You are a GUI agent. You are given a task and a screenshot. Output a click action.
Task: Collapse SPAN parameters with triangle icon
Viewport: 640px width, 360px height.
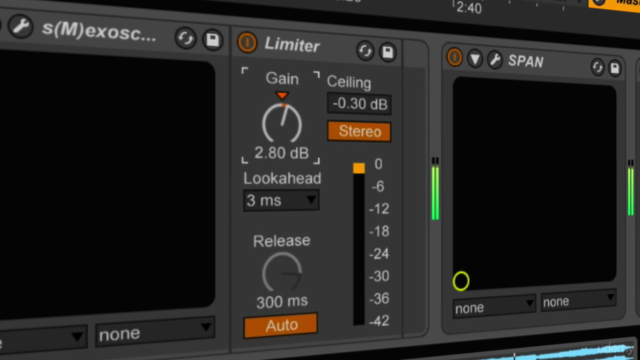pos(475,59)
